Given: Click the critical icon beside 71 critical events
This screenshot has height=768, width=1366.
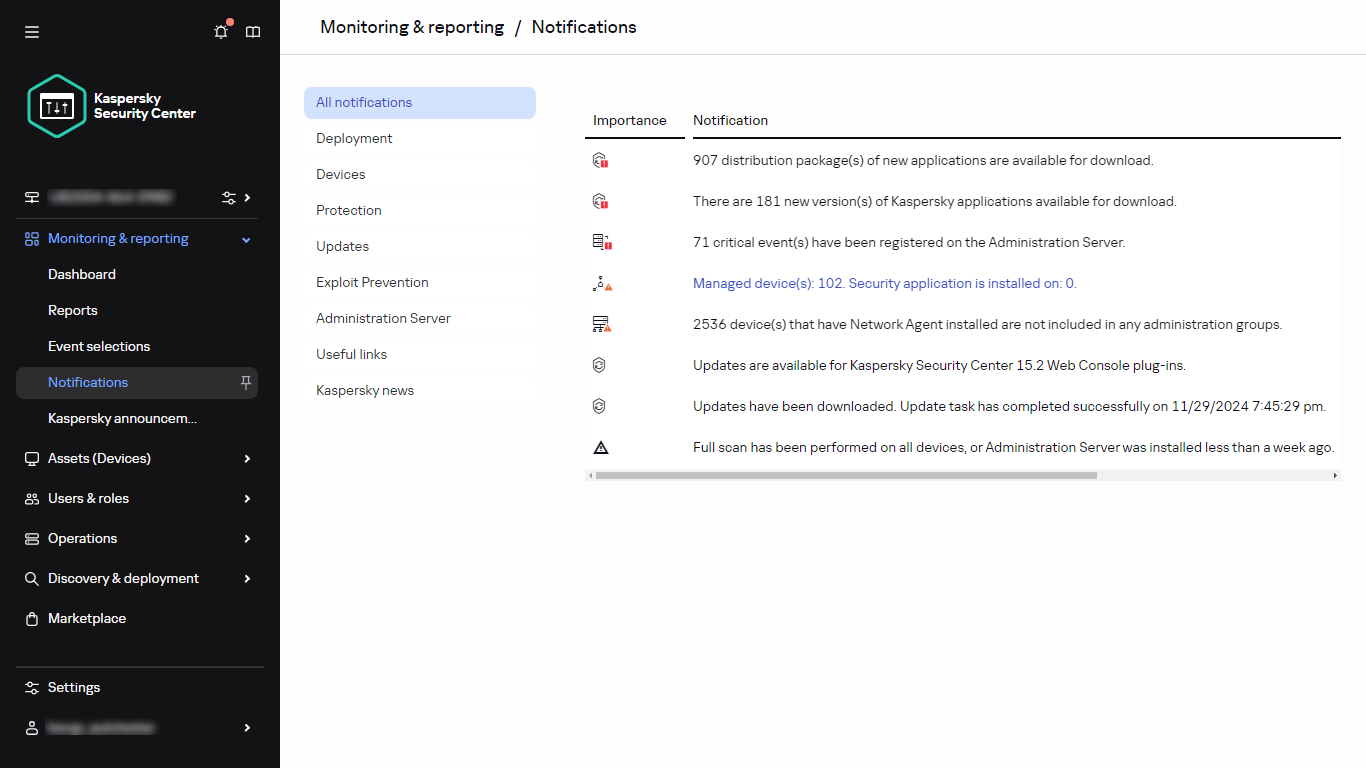Looking at the screenshot, I should point(601,241).
